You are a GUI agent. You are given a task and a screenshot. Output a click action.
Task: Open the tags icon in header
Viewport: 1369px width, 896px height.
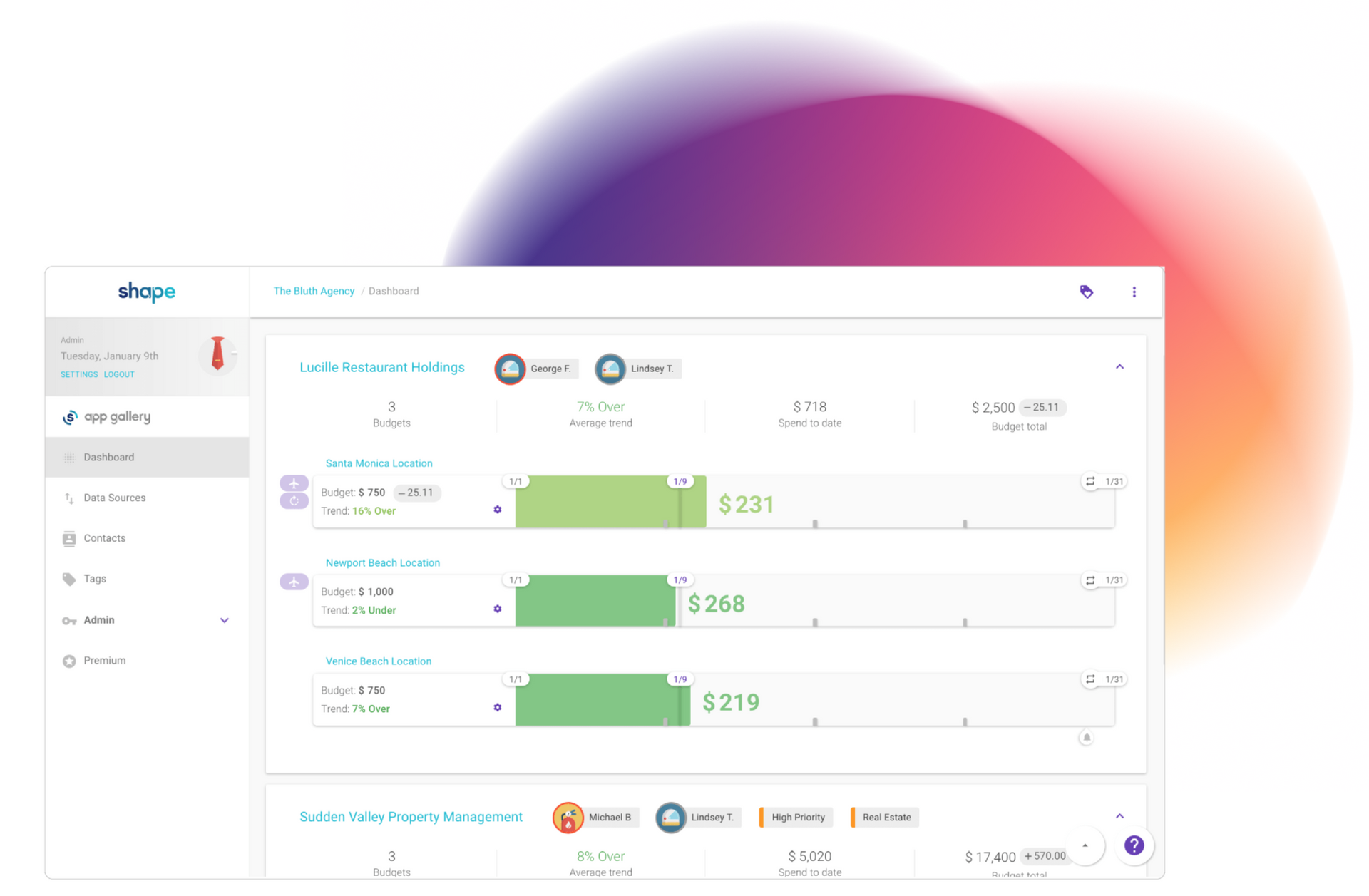[1086, 292]
